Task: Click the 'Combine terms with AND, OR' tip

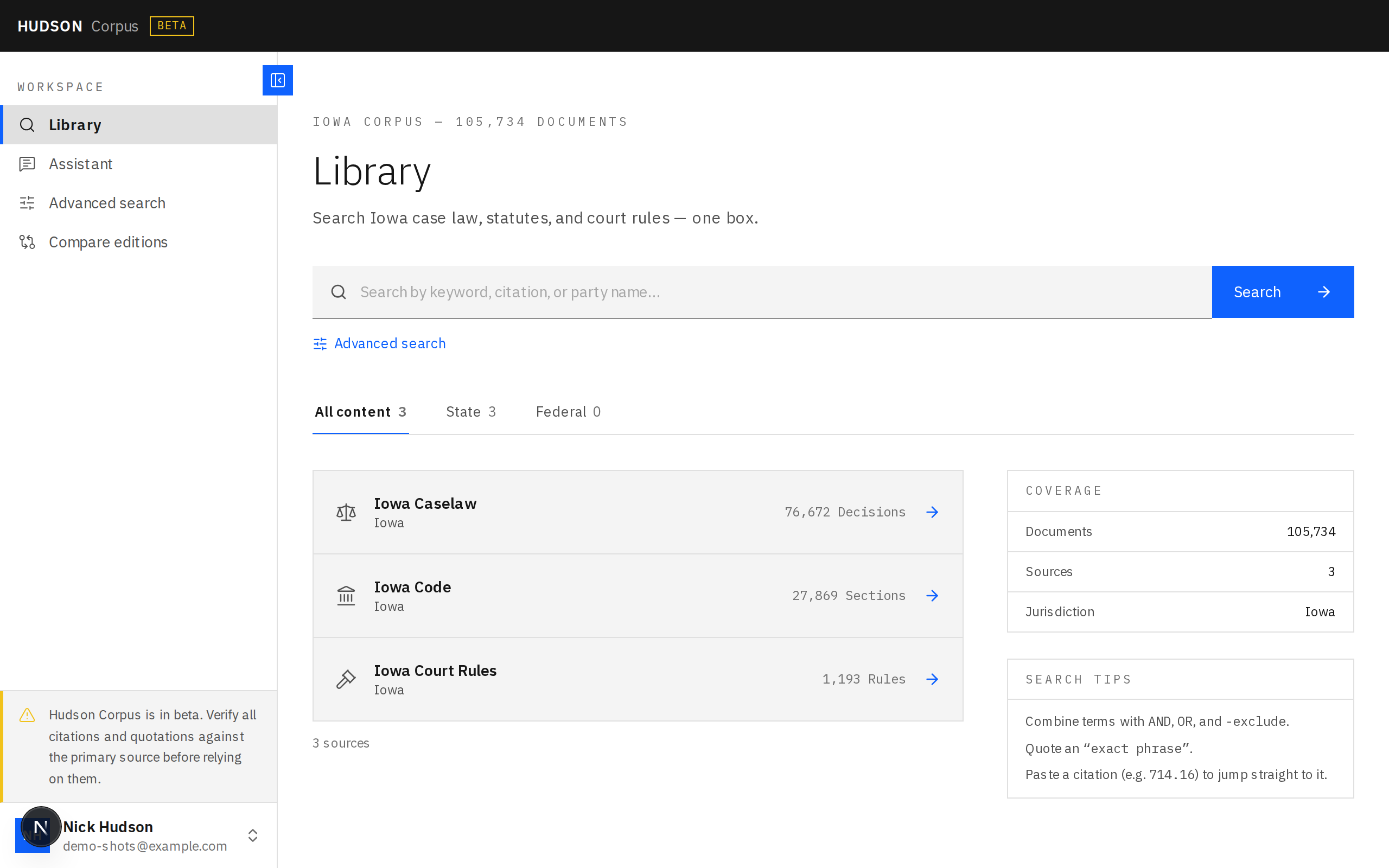Action: (1157, 721)
